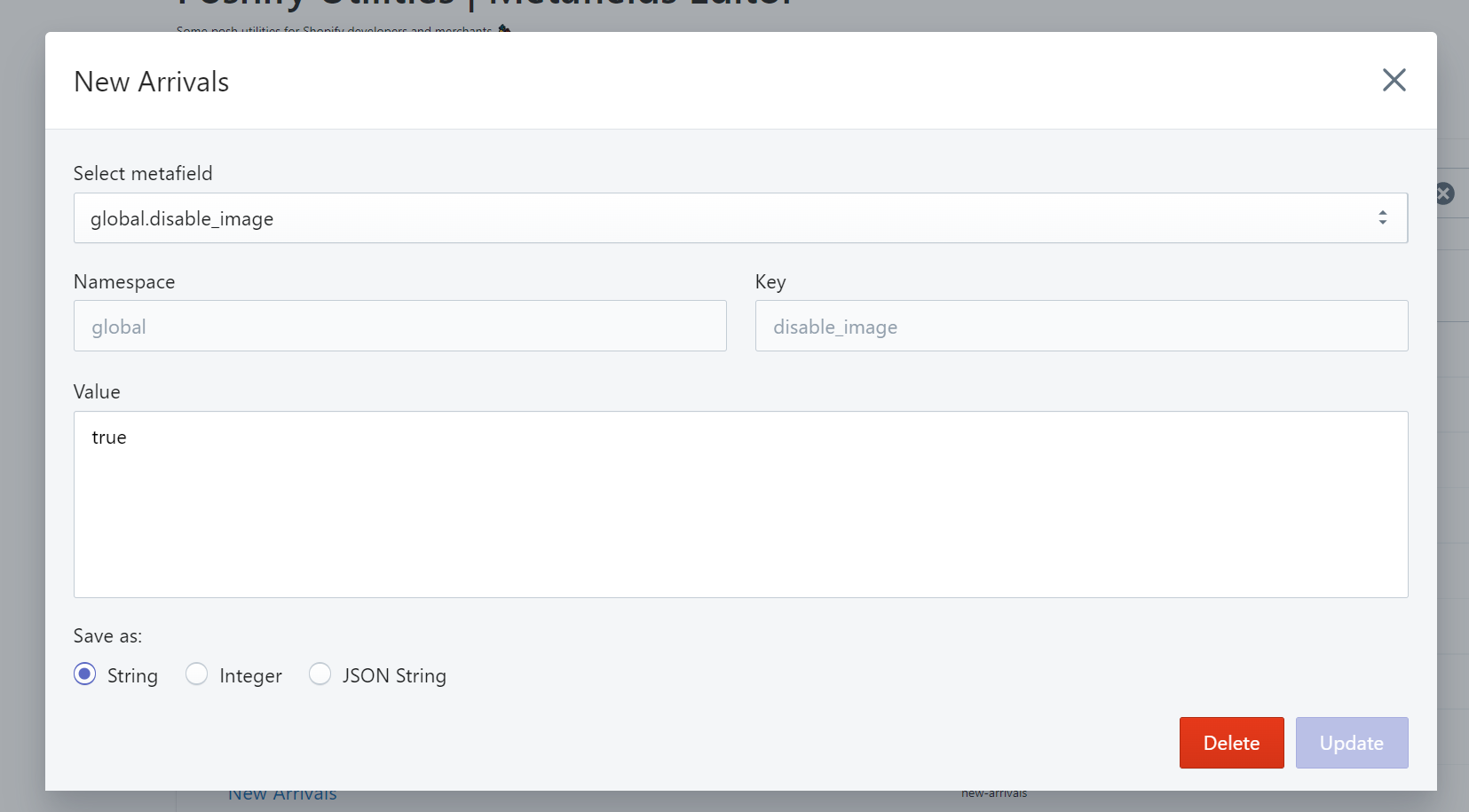1469x812 pixels.
Task: Click the "Select metafield" label
Action: (143, 174)
